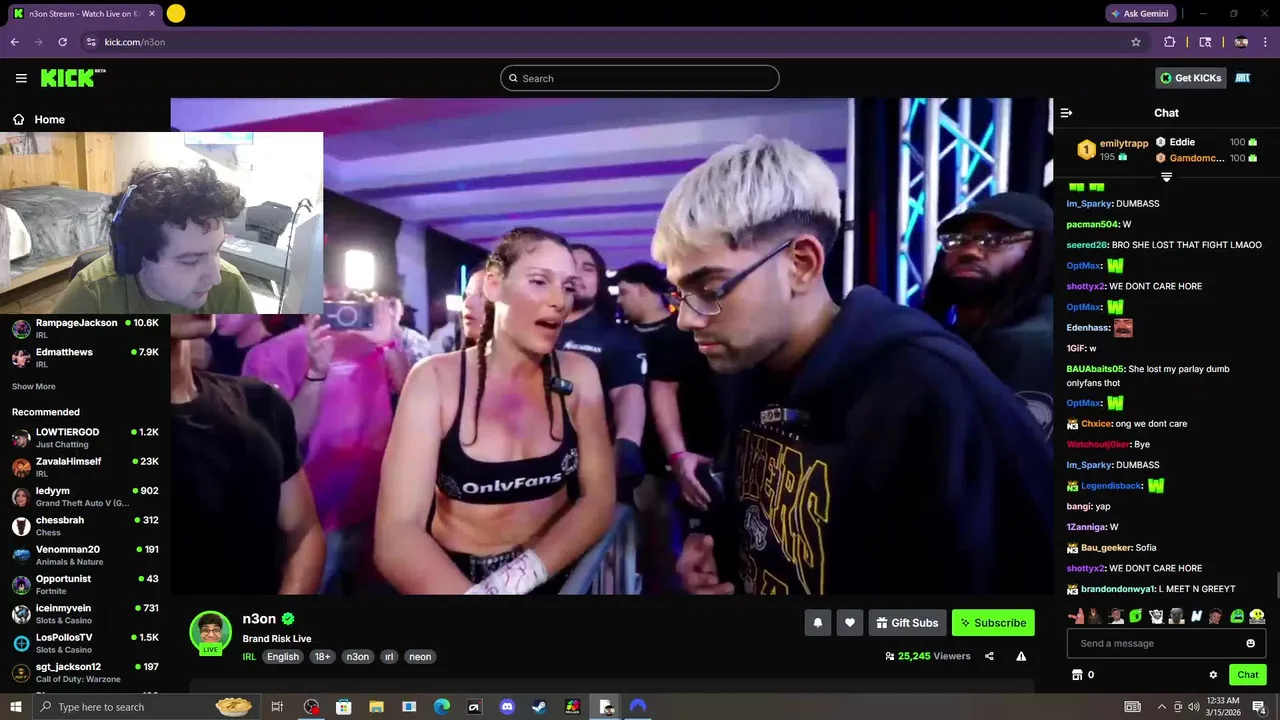Open n3on channel name link

point(259,619)
